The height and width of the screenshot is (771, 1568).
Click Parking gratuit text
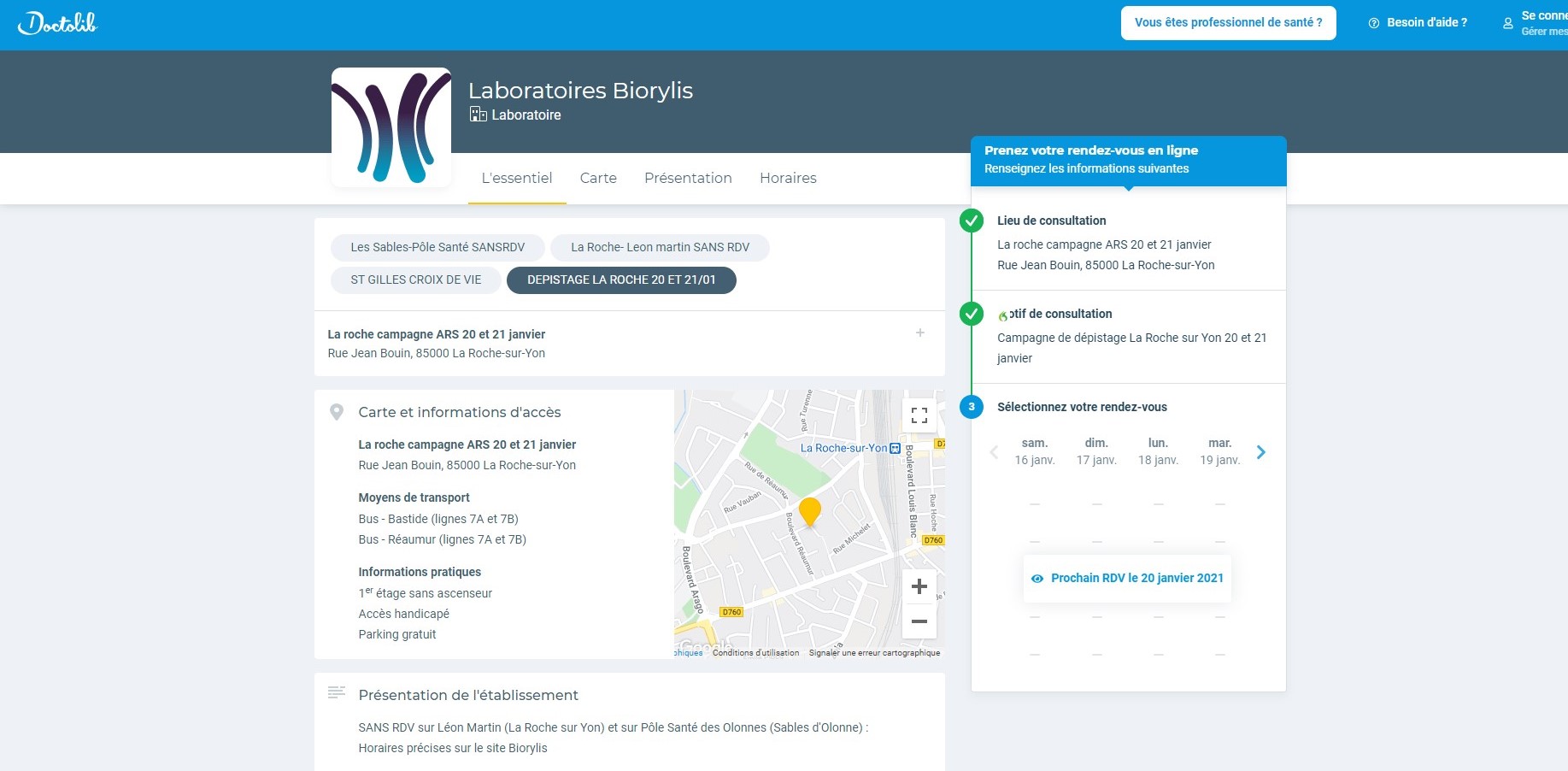click(397, 634)
